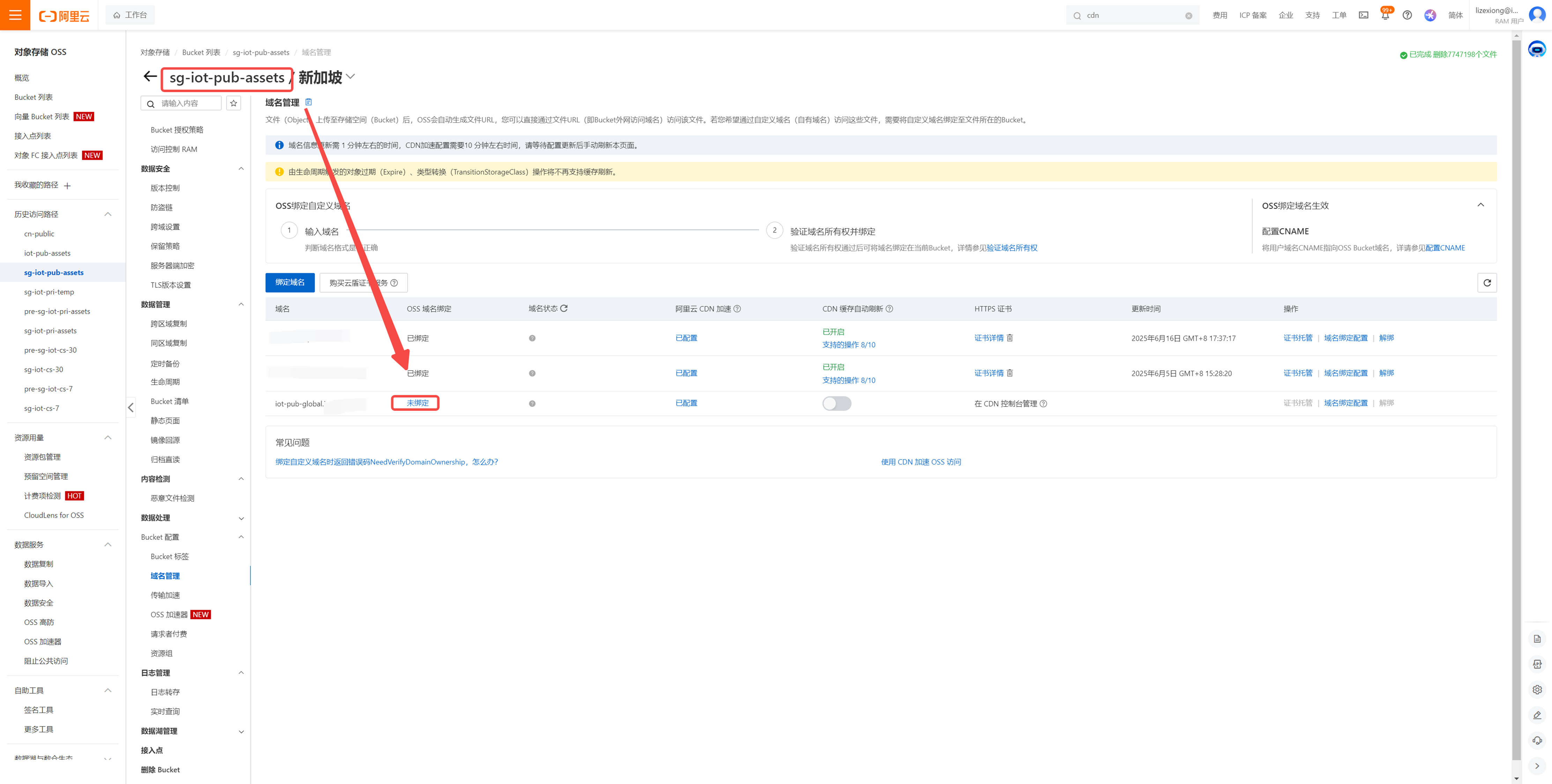Click the star favorite icon beside search
Screen dimensions: 1552x784
point(234,104)
